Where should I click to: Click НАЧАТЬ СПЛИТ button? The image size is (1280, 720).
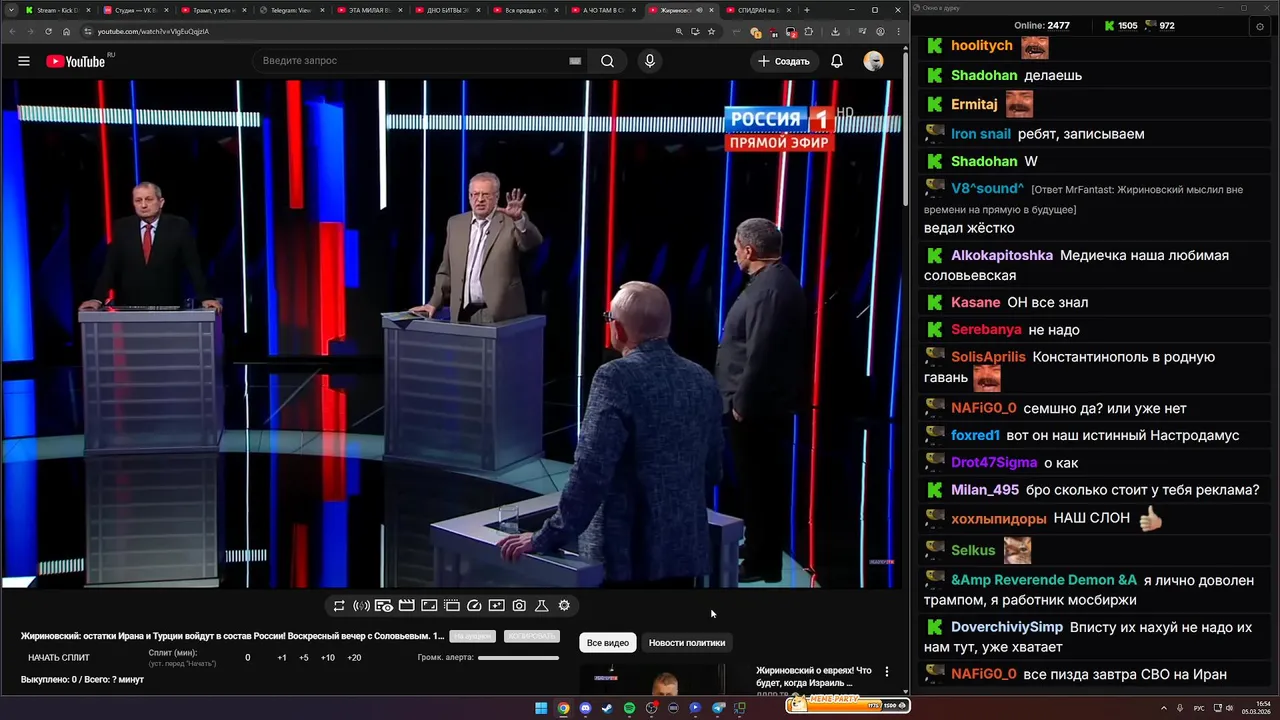59,658
